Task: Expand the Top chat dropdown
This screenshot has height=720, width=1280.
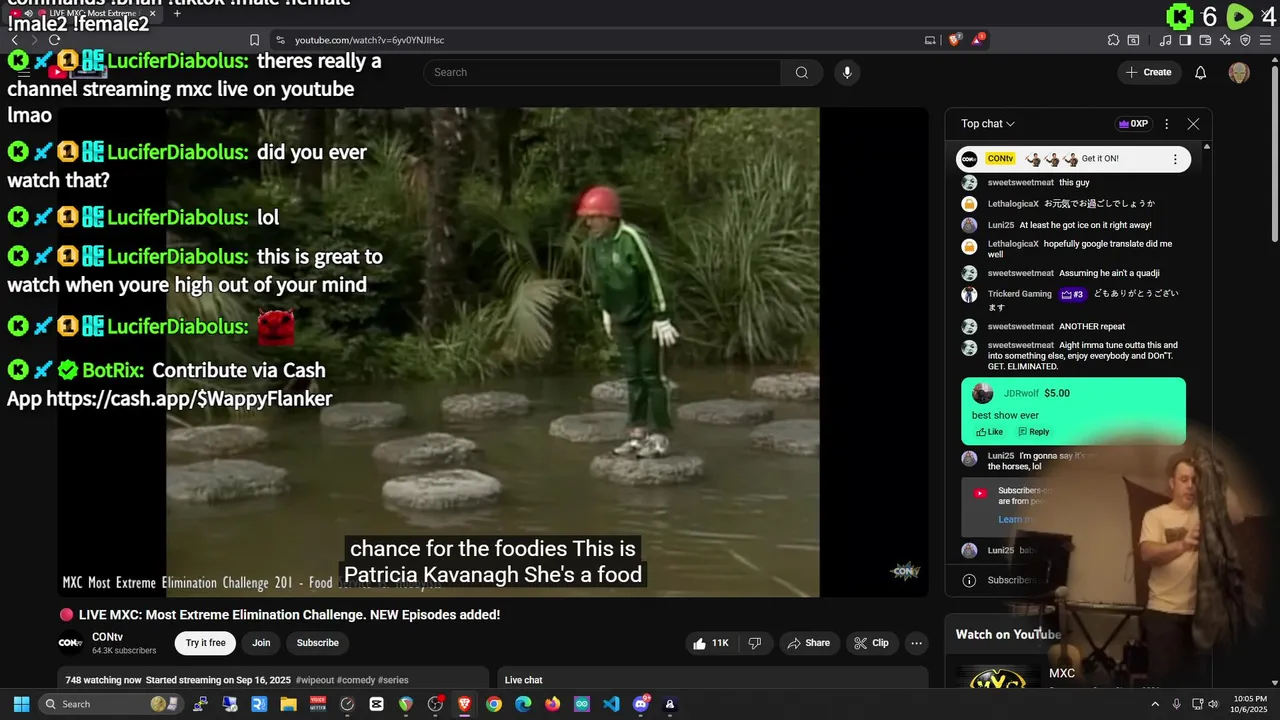Action: [x=988, y=124]
